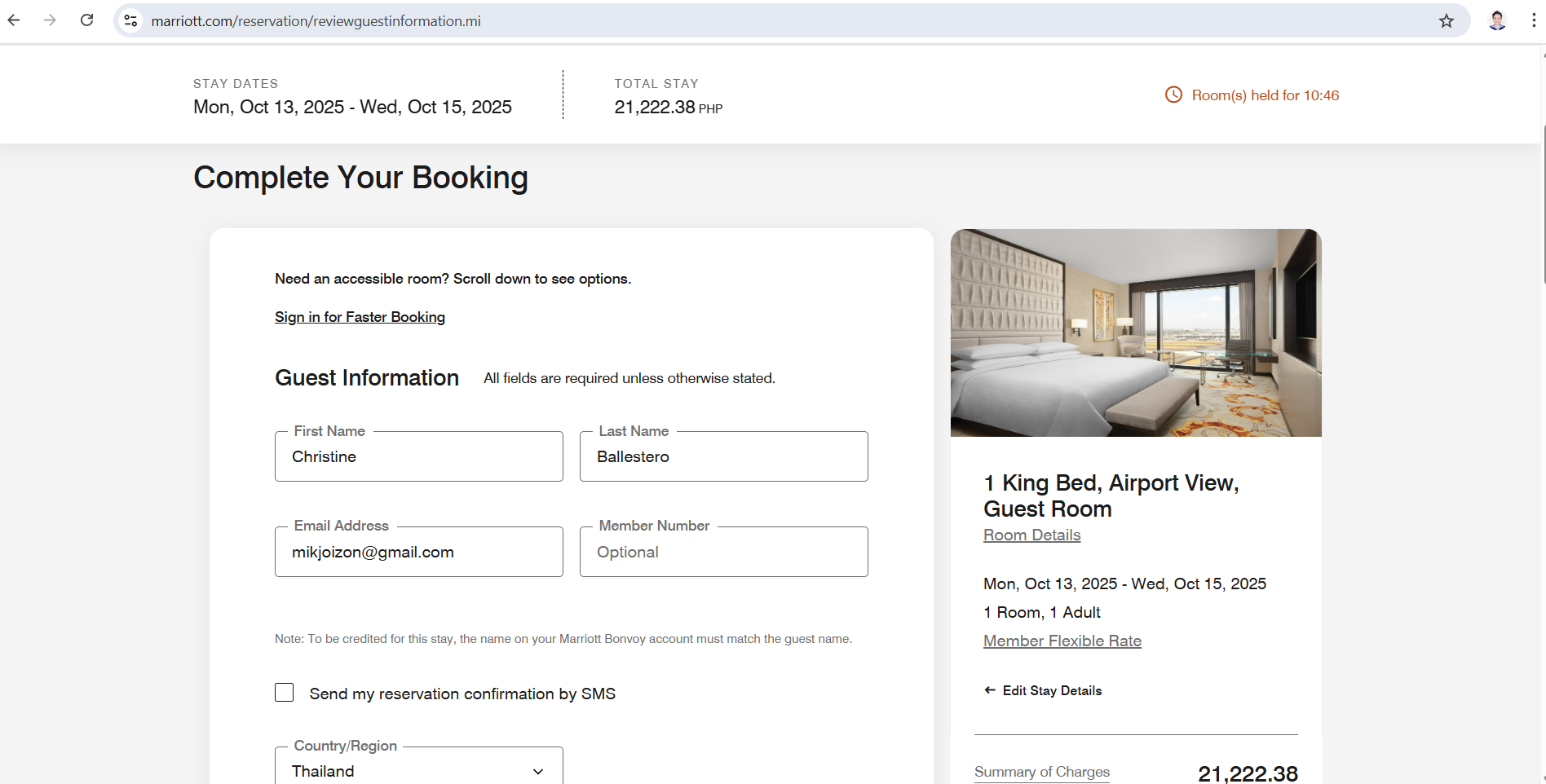Click the browser back arrow

point(14,20)
